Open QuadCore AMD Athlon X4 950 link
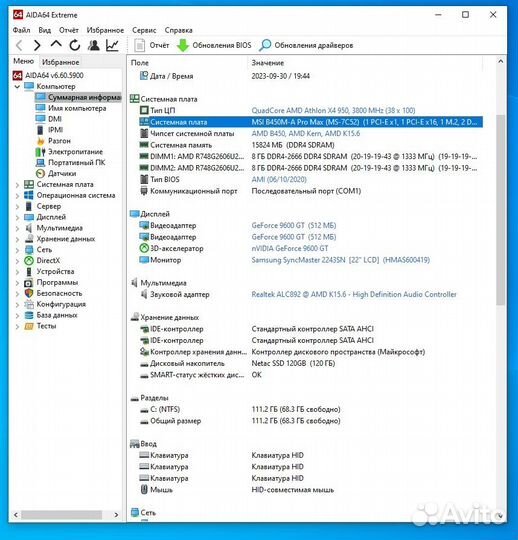 click(333, 111)
